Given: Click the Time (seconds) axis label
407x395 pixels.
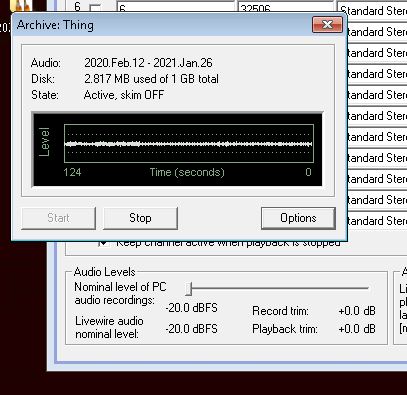Looking at the screenshot, I should 187,172.
